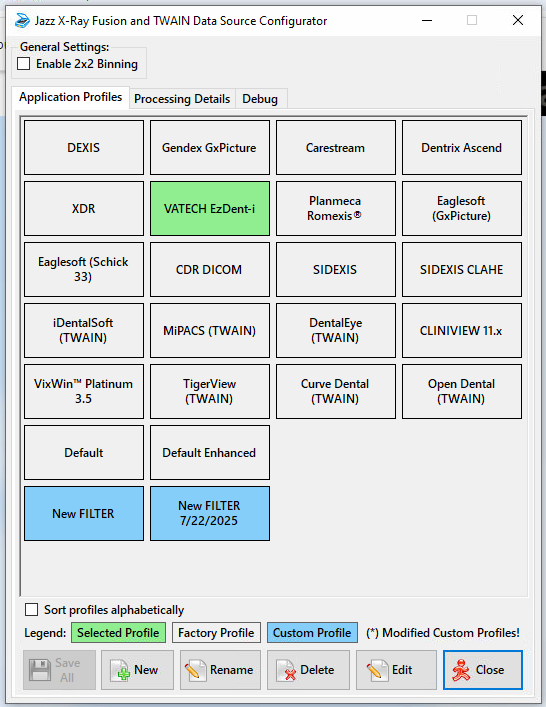
Task: Select the Planmeca Romexis profile
Action: tap(335, 208)
